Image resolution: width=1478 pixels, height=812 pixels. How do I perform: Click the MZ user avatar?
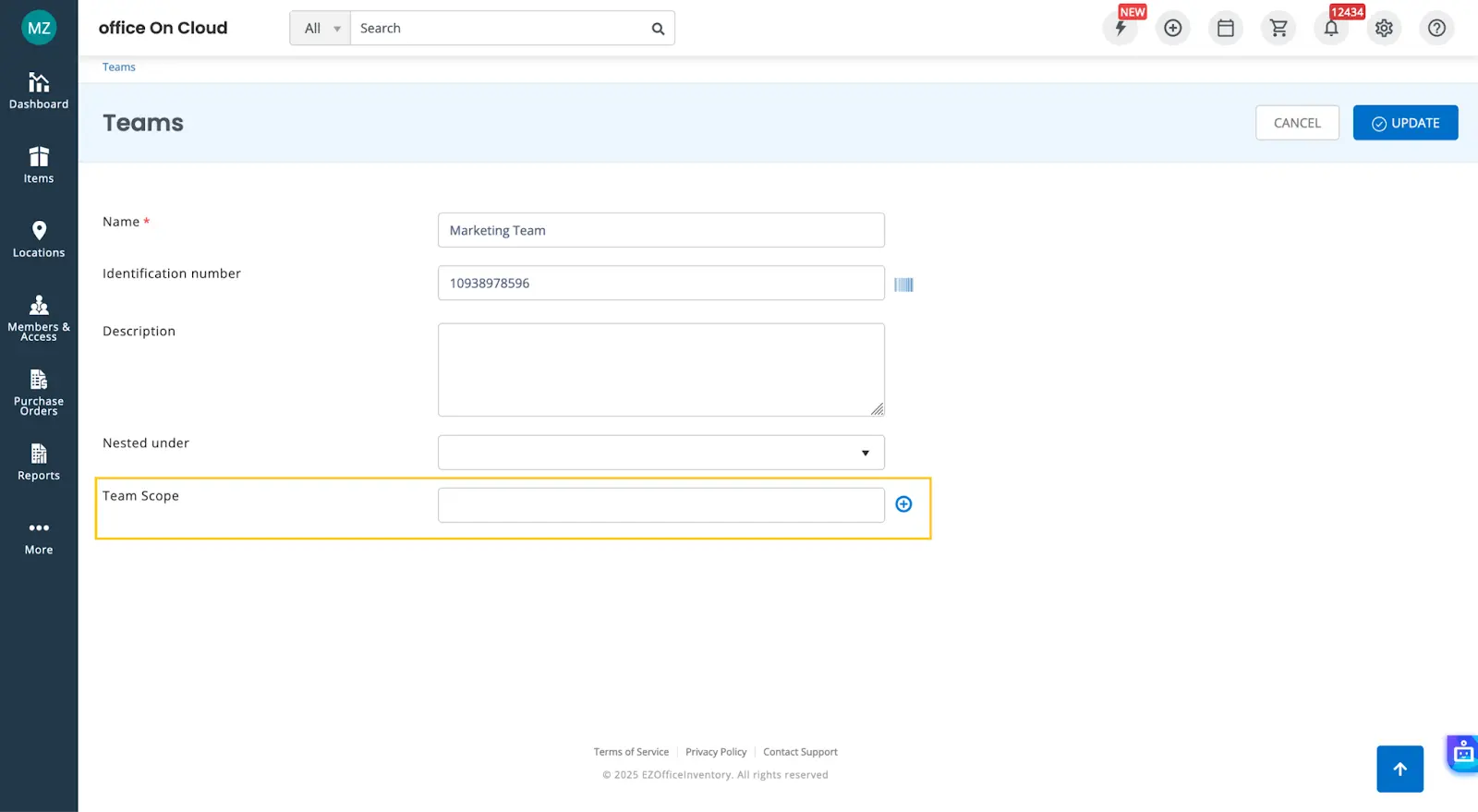(39, 28)
